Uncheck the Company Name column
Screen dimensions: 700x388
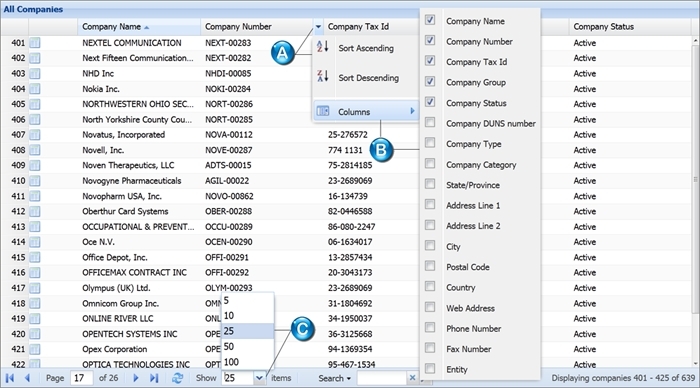430,20
